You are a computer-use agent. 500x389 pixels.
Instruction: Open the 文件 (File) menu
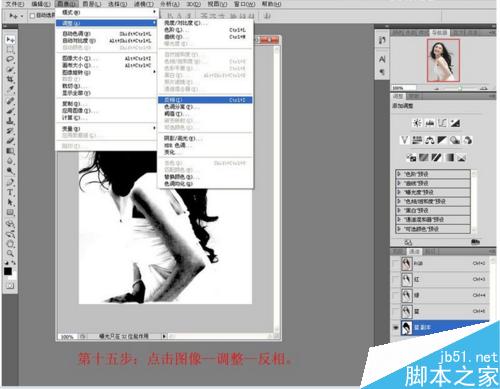coord(15,4)
